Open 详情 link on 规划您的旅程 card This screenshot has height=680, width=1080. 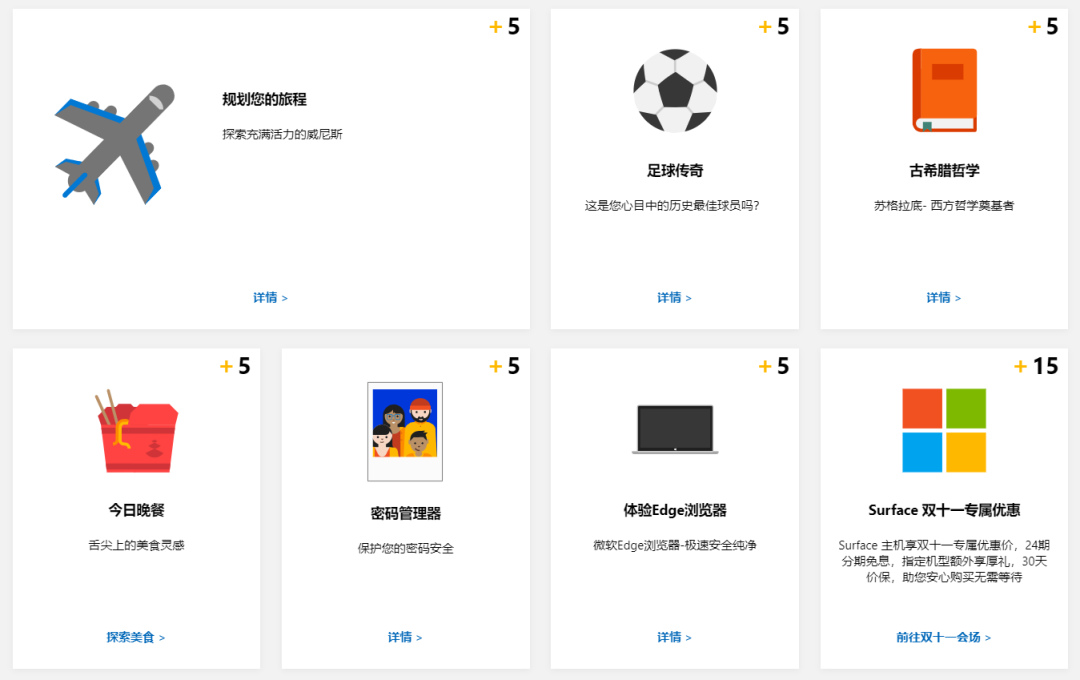click(270, 298)
